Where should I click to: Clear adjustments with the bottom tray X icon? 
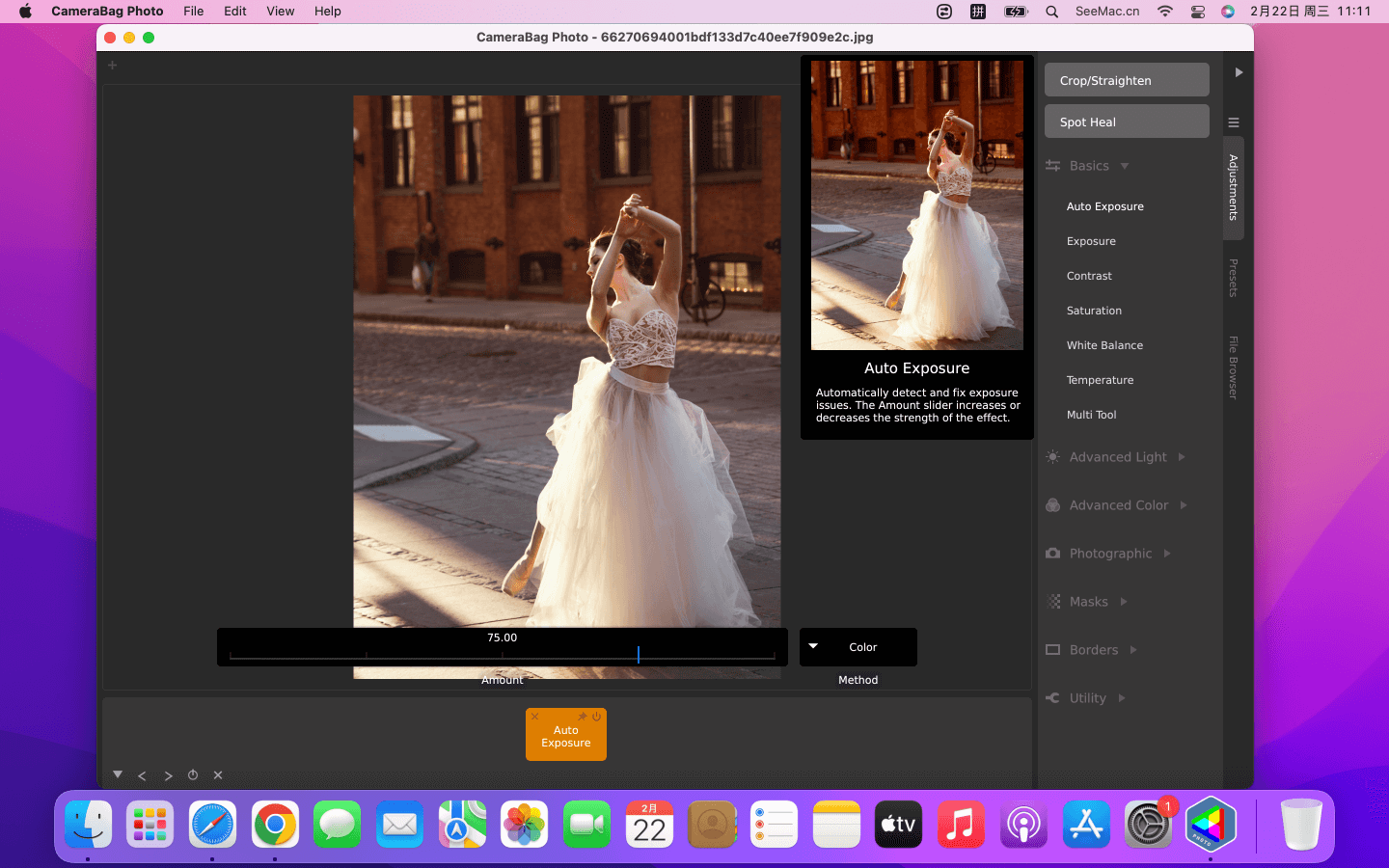click(218, 775)
